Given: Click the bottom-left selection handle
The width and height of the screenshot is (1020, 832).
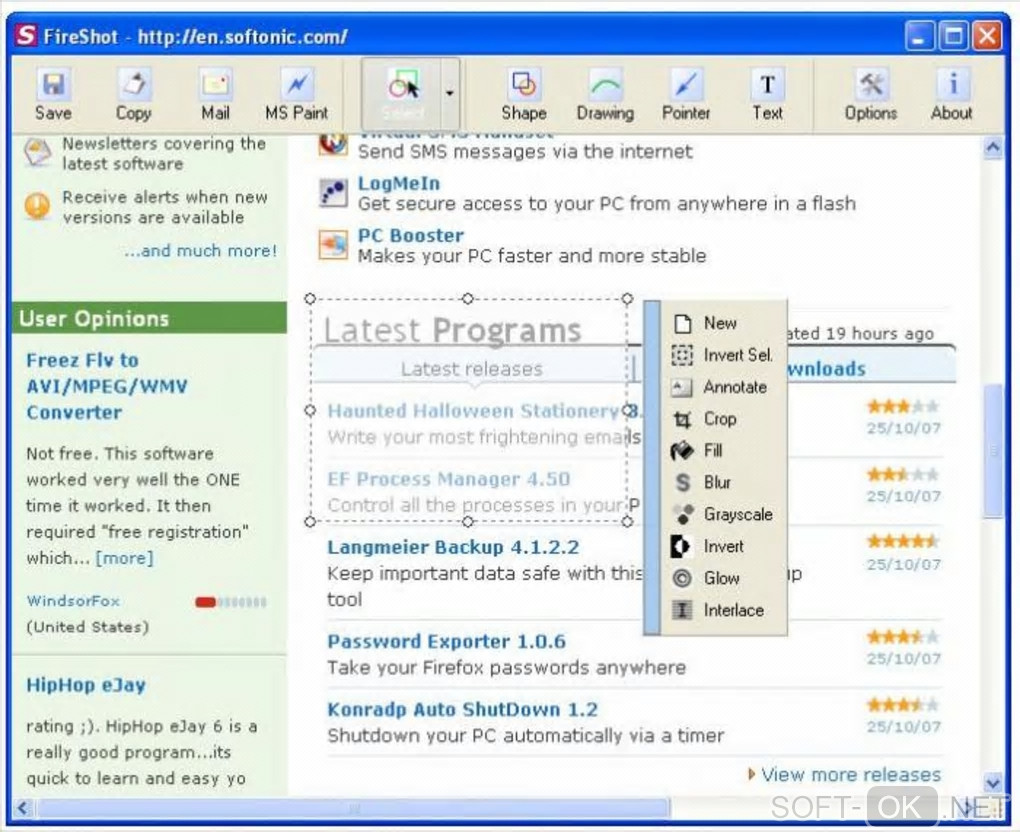Looking at the screenshot, I should [x=310, y=522].
